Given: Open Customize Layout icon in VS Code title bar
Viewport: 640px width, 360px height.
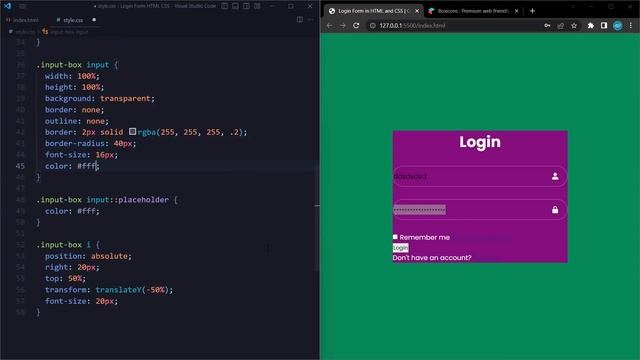Looking at the screenshot, I should pyautogui.click(x=258, y=6).
